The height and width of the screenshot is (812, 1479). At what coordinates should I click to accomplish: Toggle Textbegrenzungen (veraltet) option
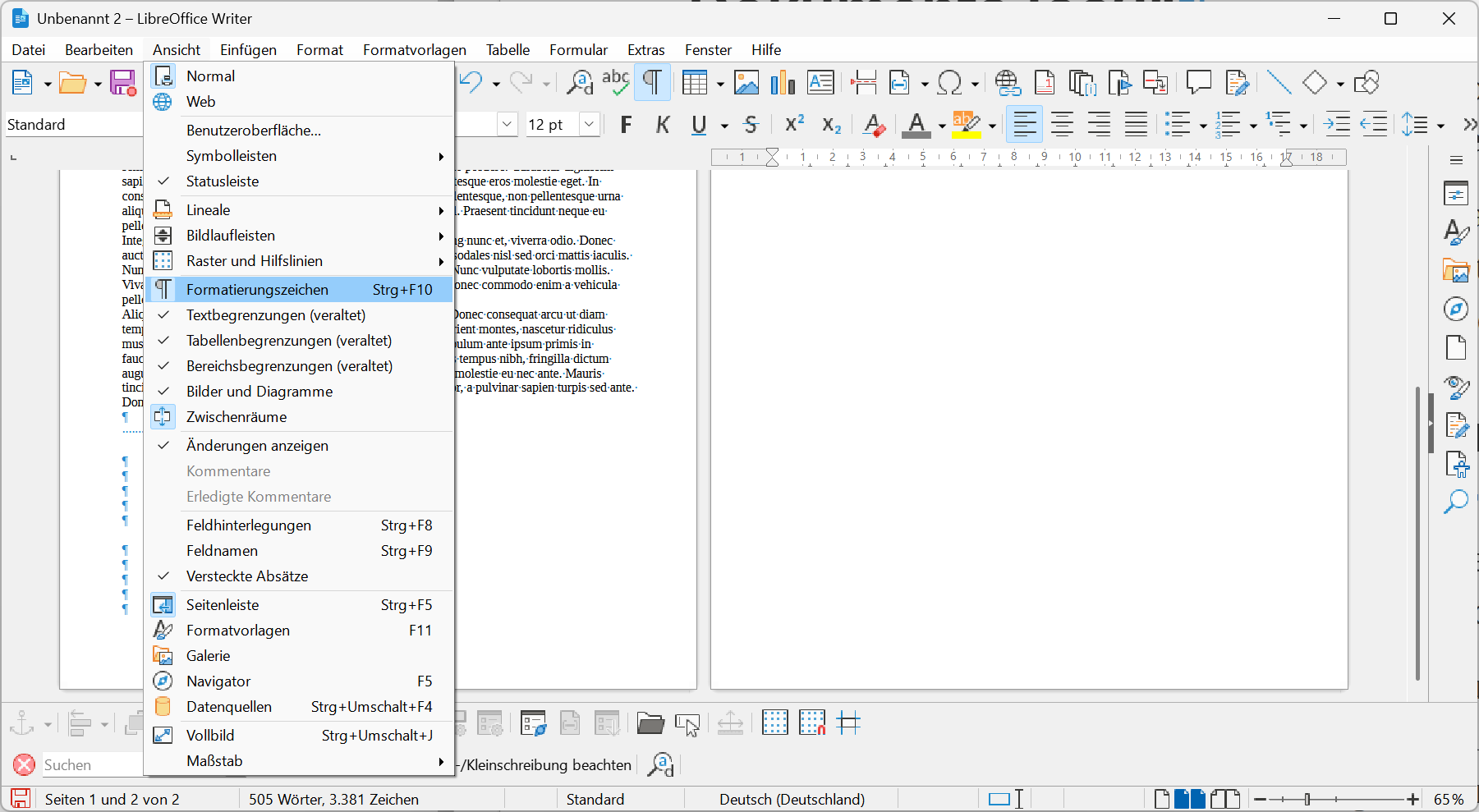[x=299, y=315]
